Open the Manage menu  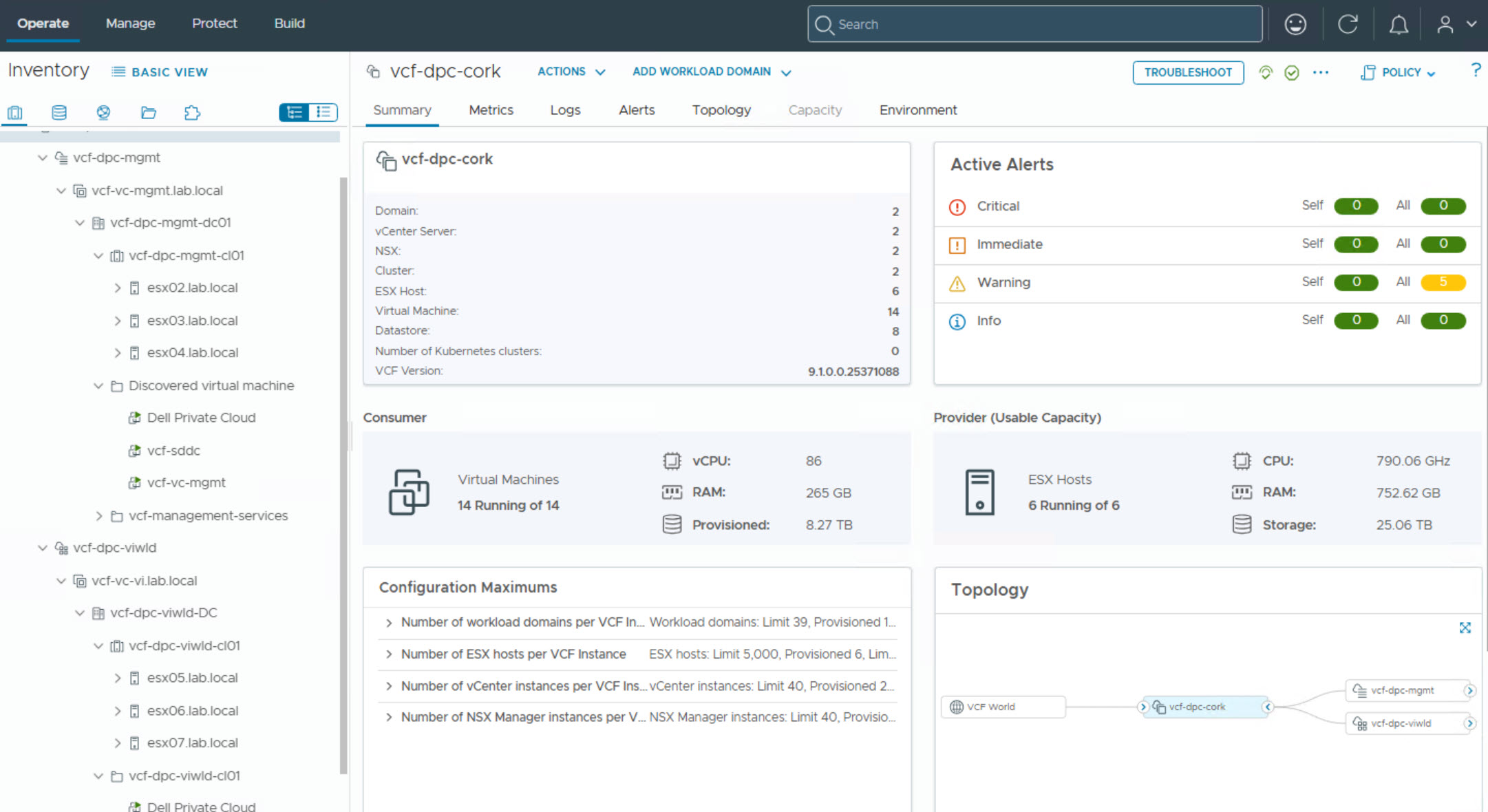[x=130, y=23]
